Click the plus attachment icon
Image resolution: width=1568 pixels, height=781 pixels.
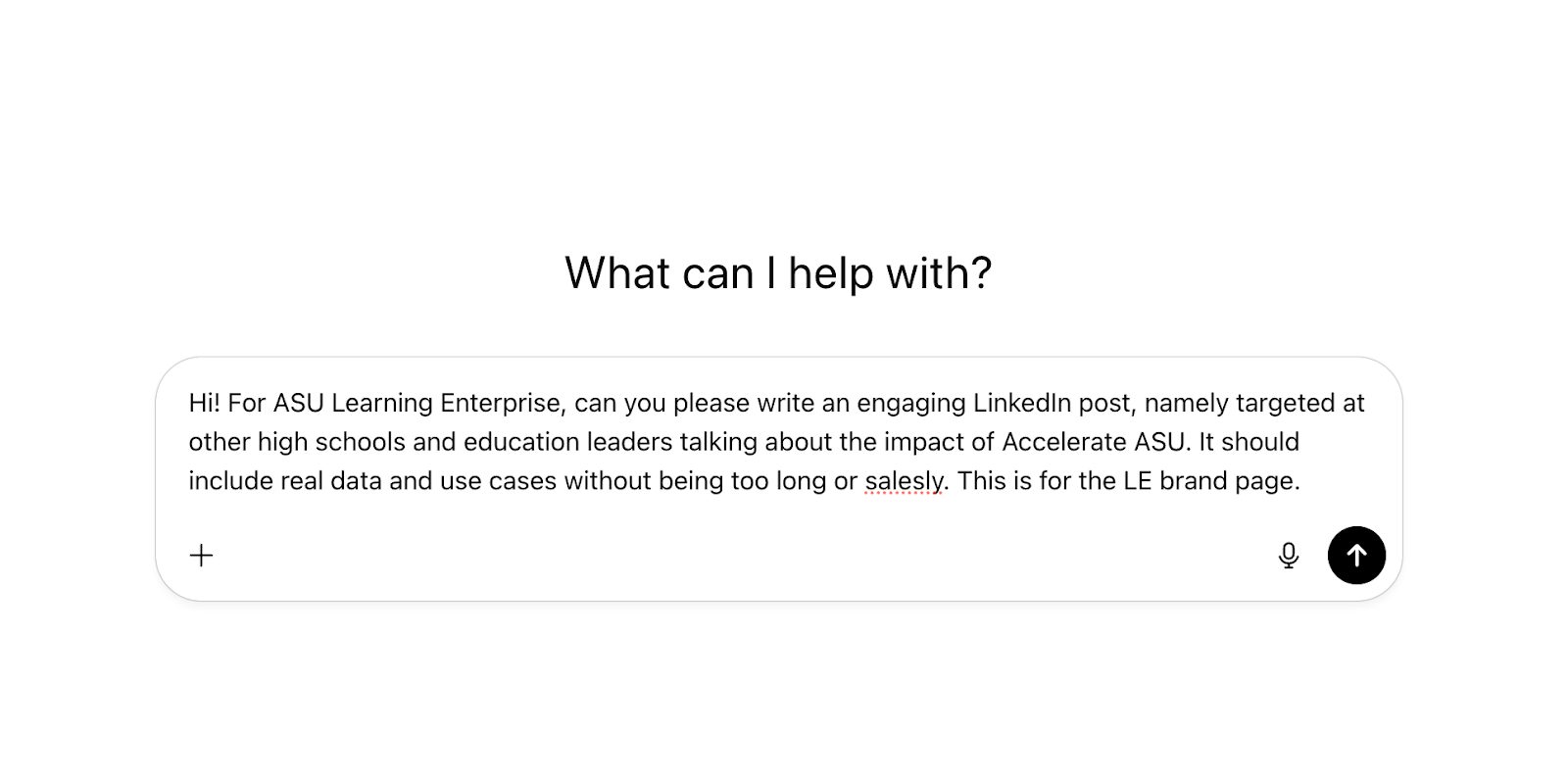click(x=201, y=556)
